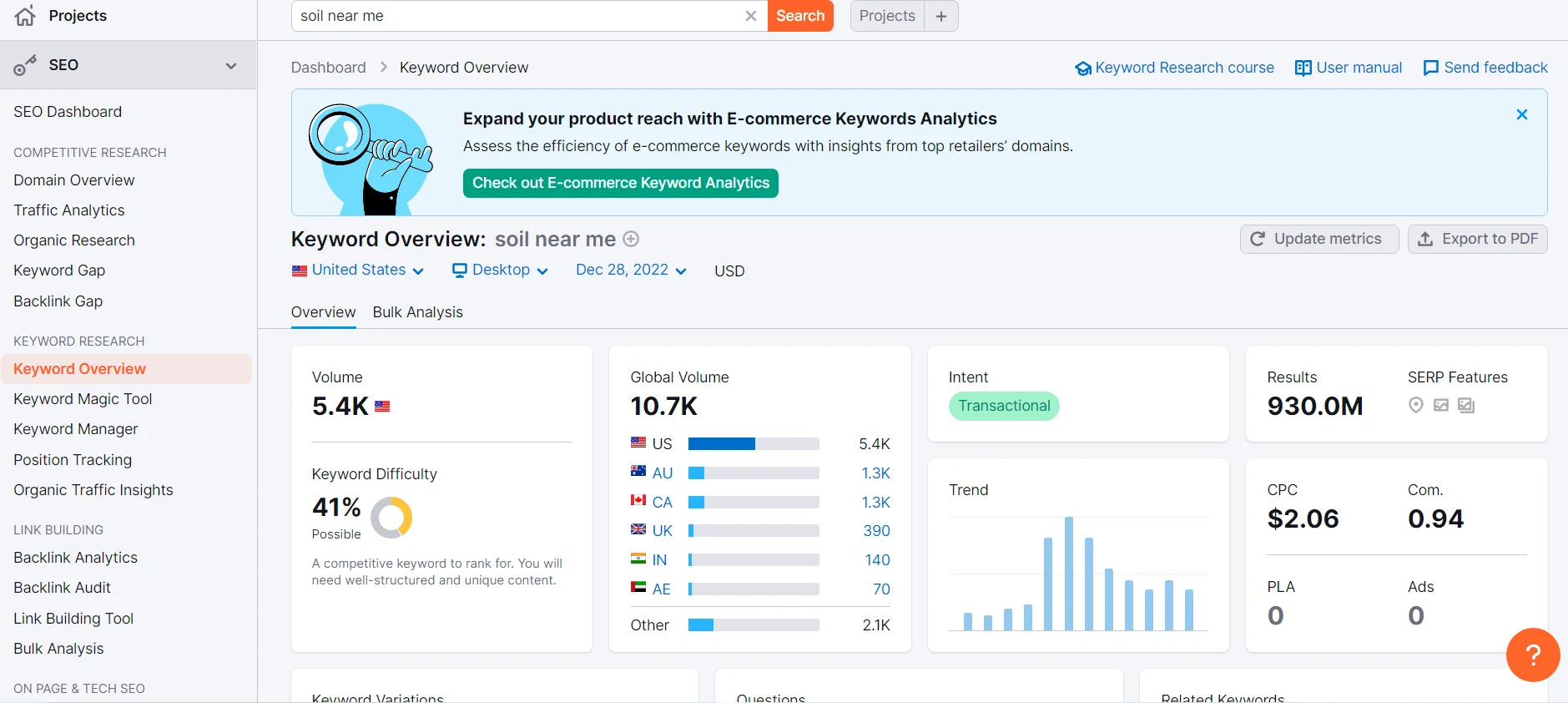Clear the search field with the X icon
The height and width of the screenshot is (703, 1568).
pyautogui.click(x=751, y=16)
